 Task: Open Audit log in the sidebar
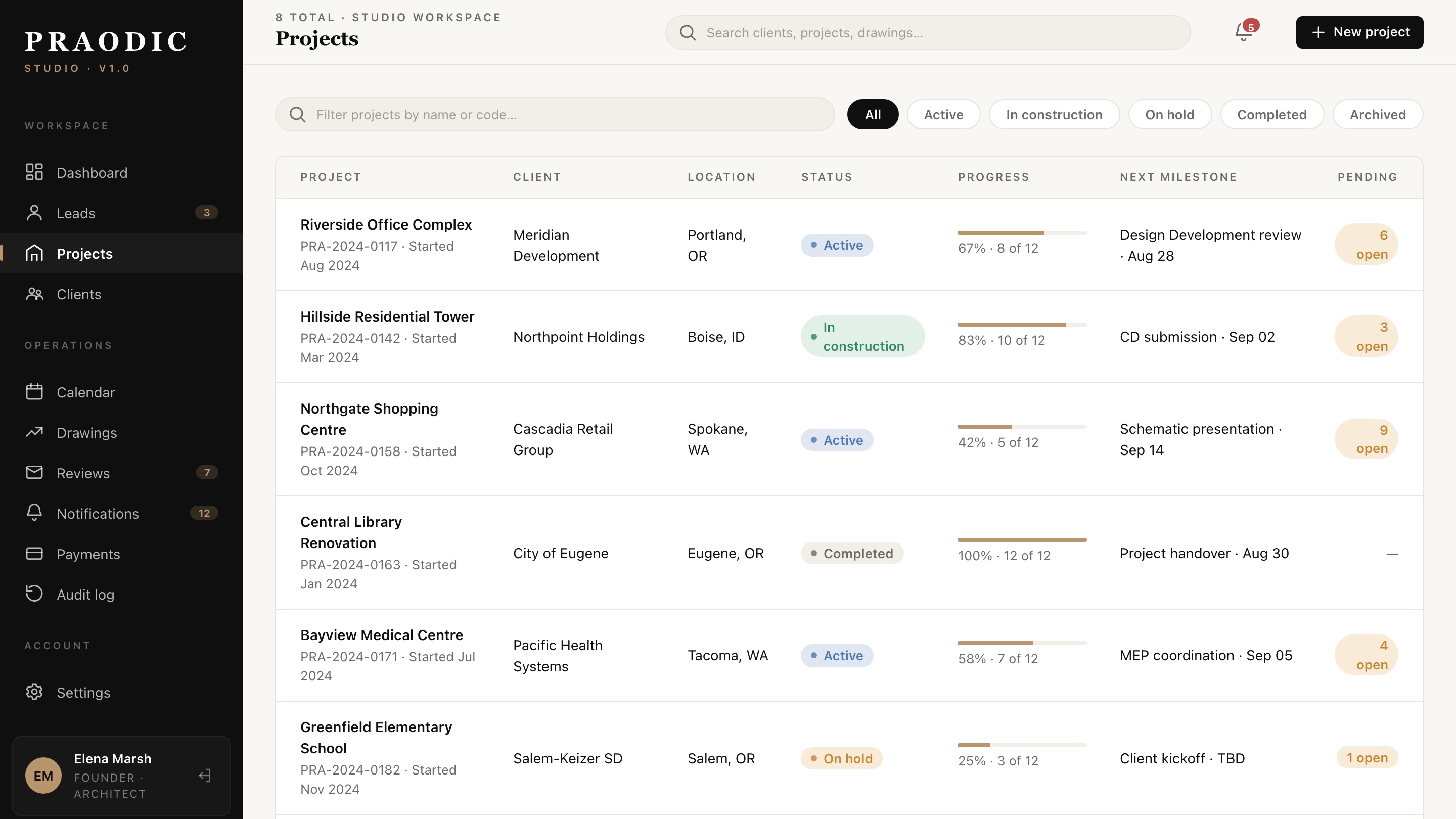[121, 594]
